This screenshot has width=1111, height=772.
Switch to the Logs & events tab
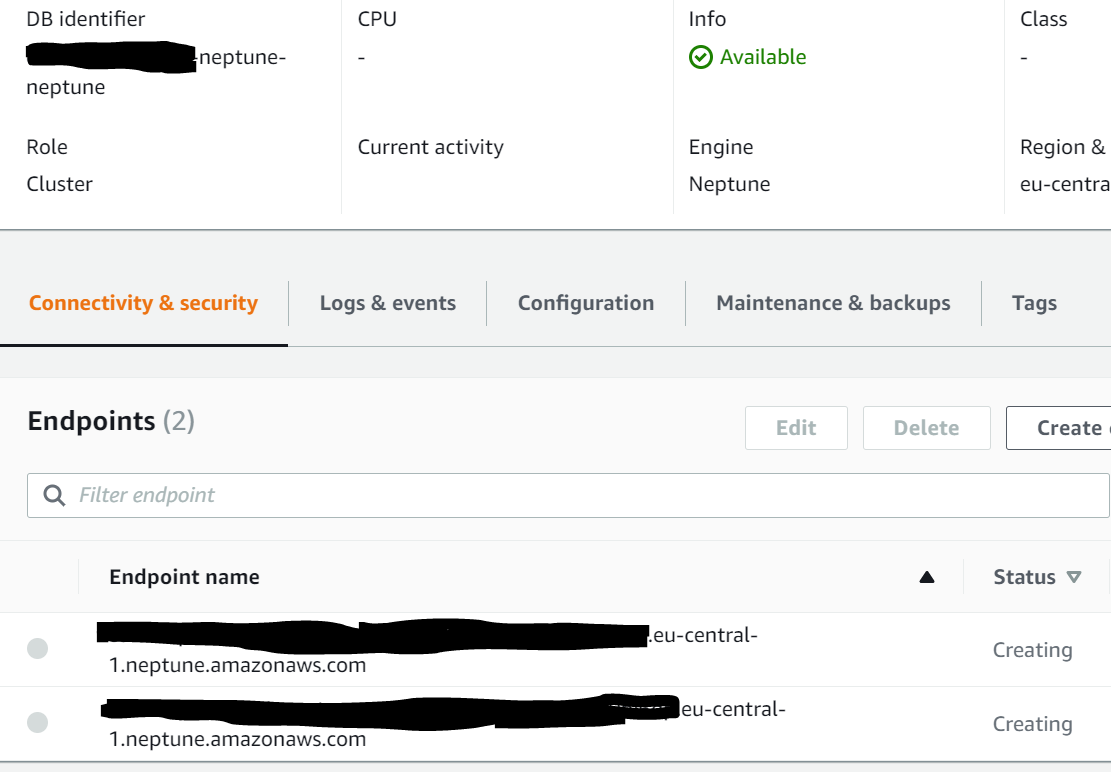coord(387,303)
